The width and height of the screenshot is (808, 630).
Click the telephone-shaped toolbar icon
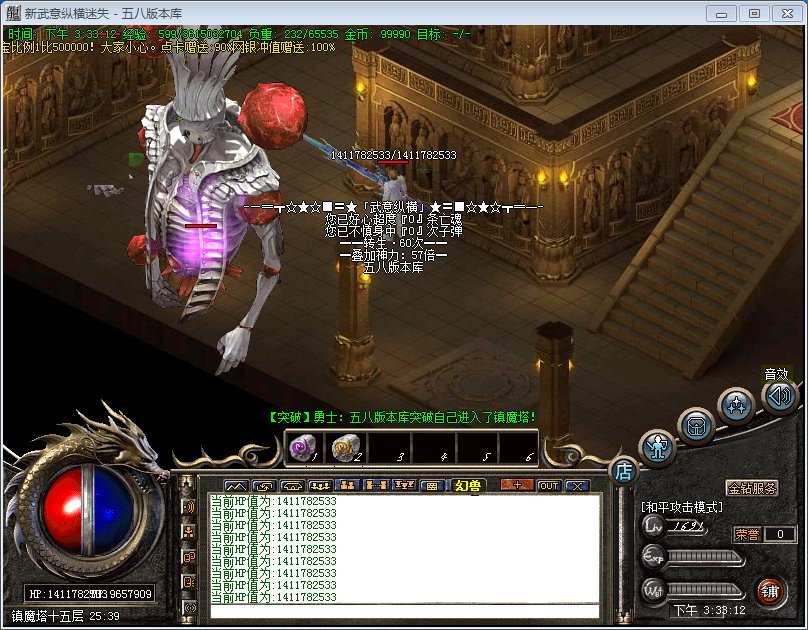click(292, 486)
